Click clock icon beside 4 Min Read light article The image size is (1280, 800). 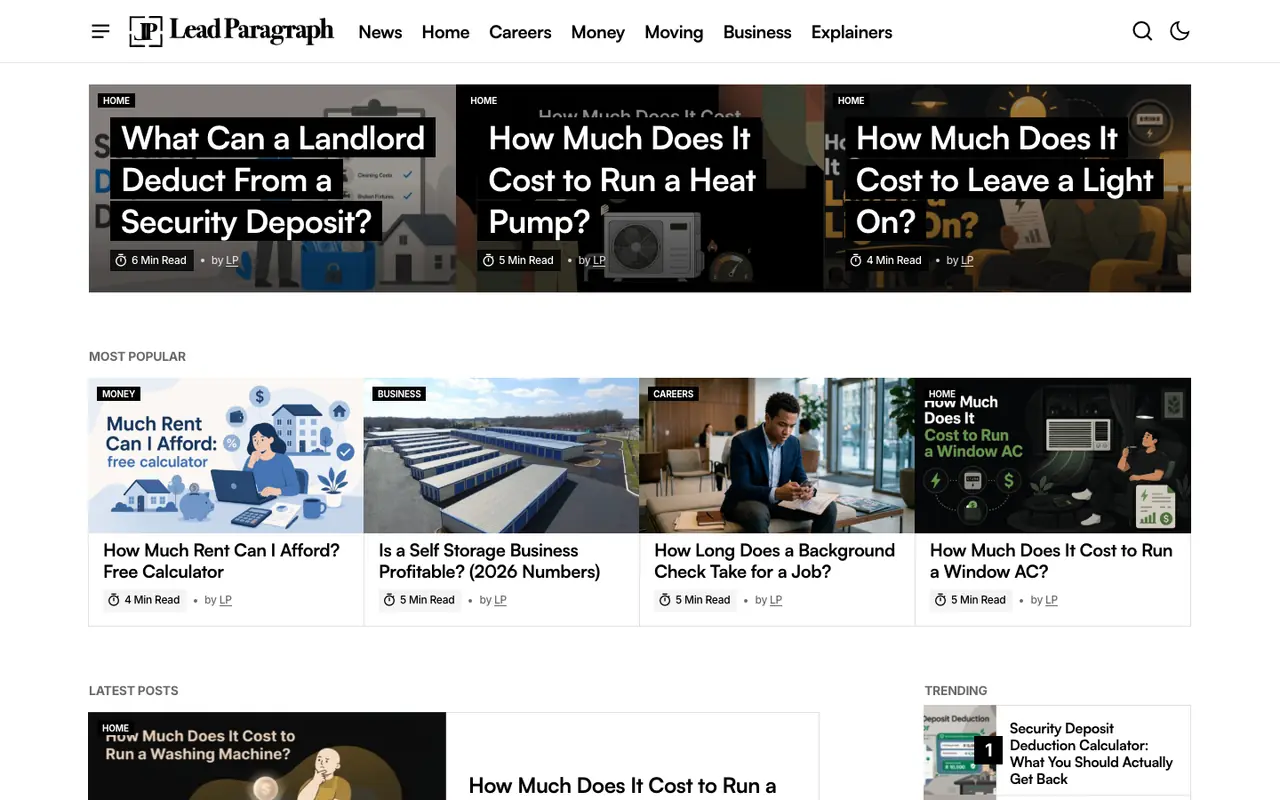click(x=856, y=260)
